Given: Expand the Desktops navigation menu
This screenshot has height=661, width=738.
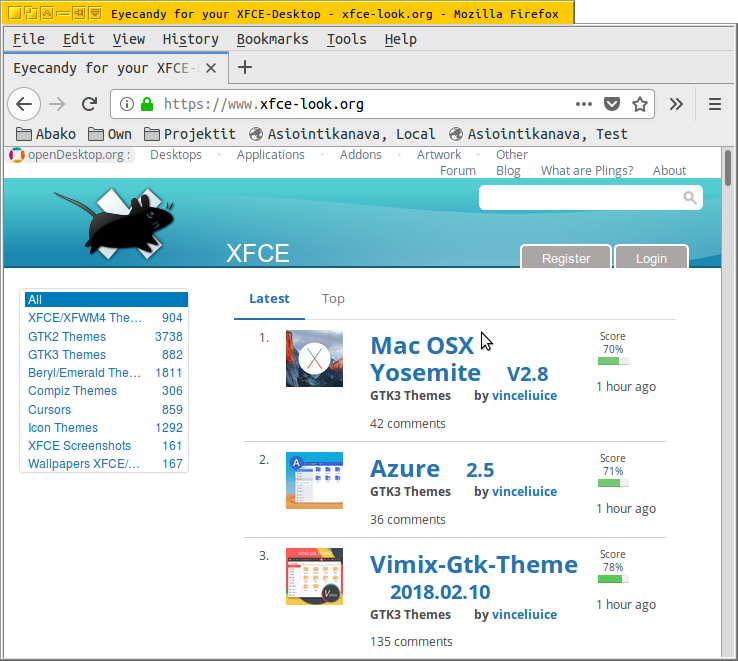Looking at the screenshot, I should point(176,155).
